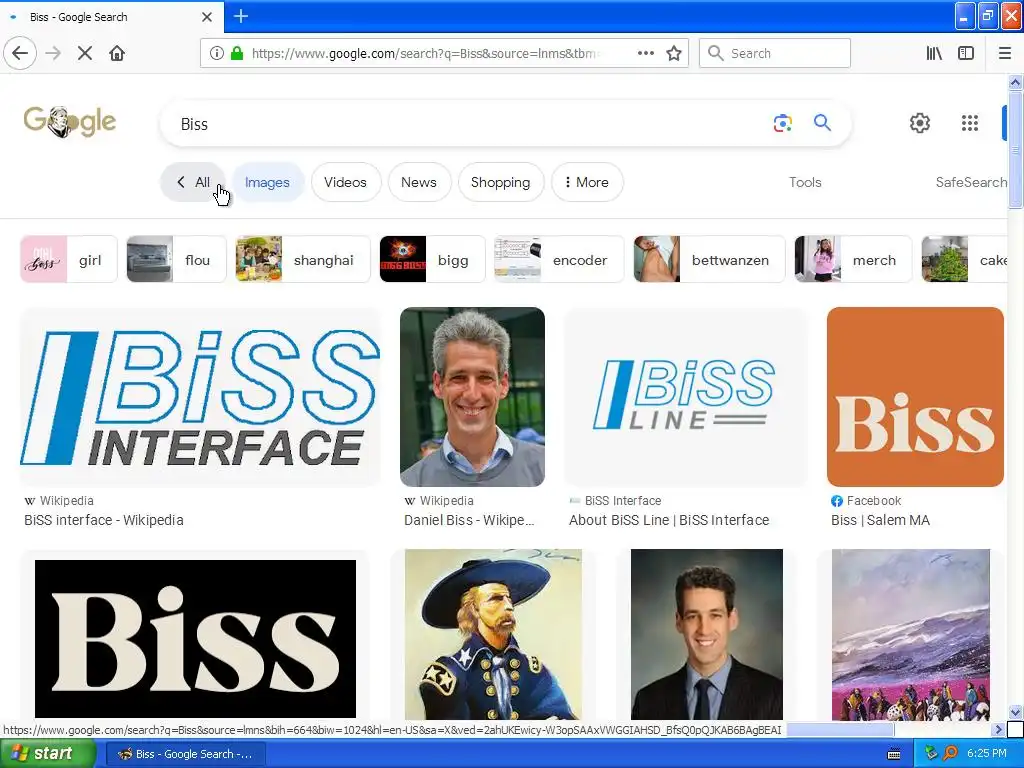Expand the More search categories menu
The height and width of the screenshot is (768, 1024).
(x=586, y=182)
